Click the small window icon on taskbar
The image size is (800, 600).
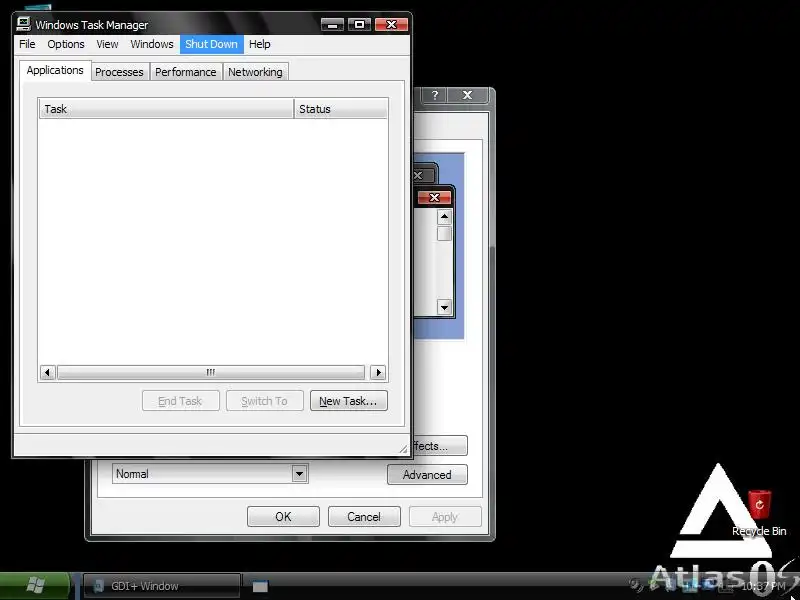click(260, 586)
